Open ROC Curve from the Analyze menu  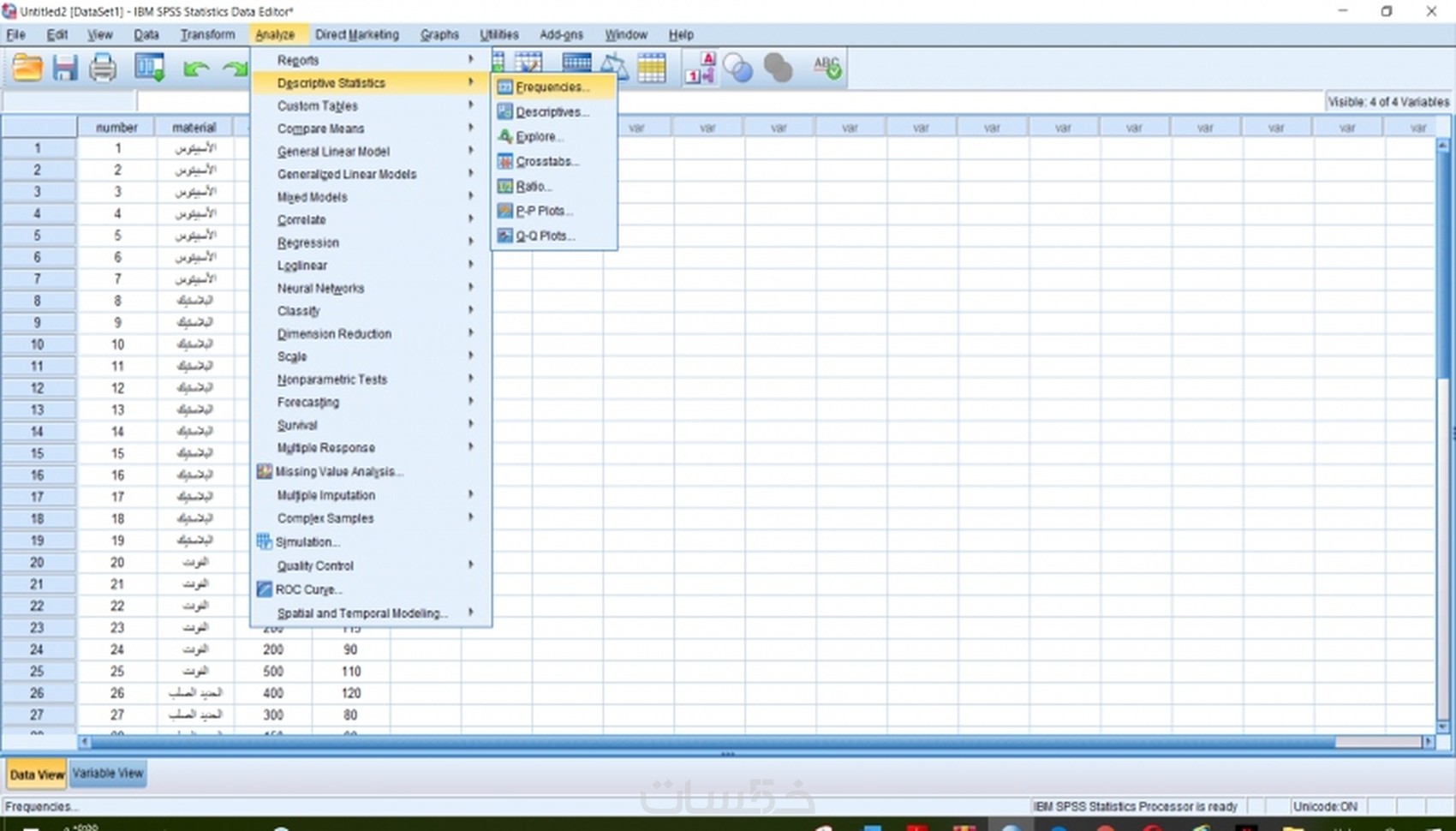(x=370, y=590)
